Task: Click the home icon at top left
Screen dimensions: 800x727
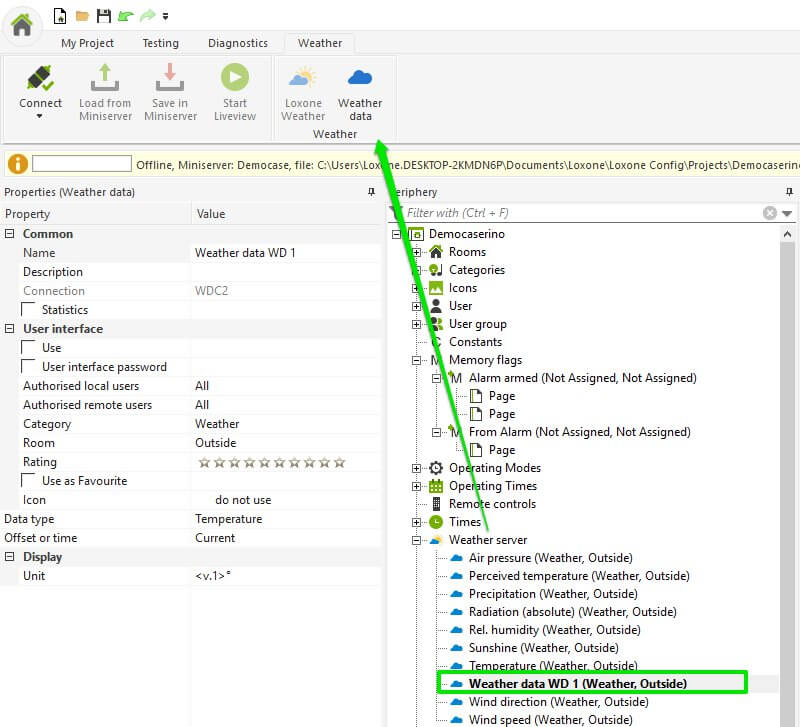Action: point(21,25)
